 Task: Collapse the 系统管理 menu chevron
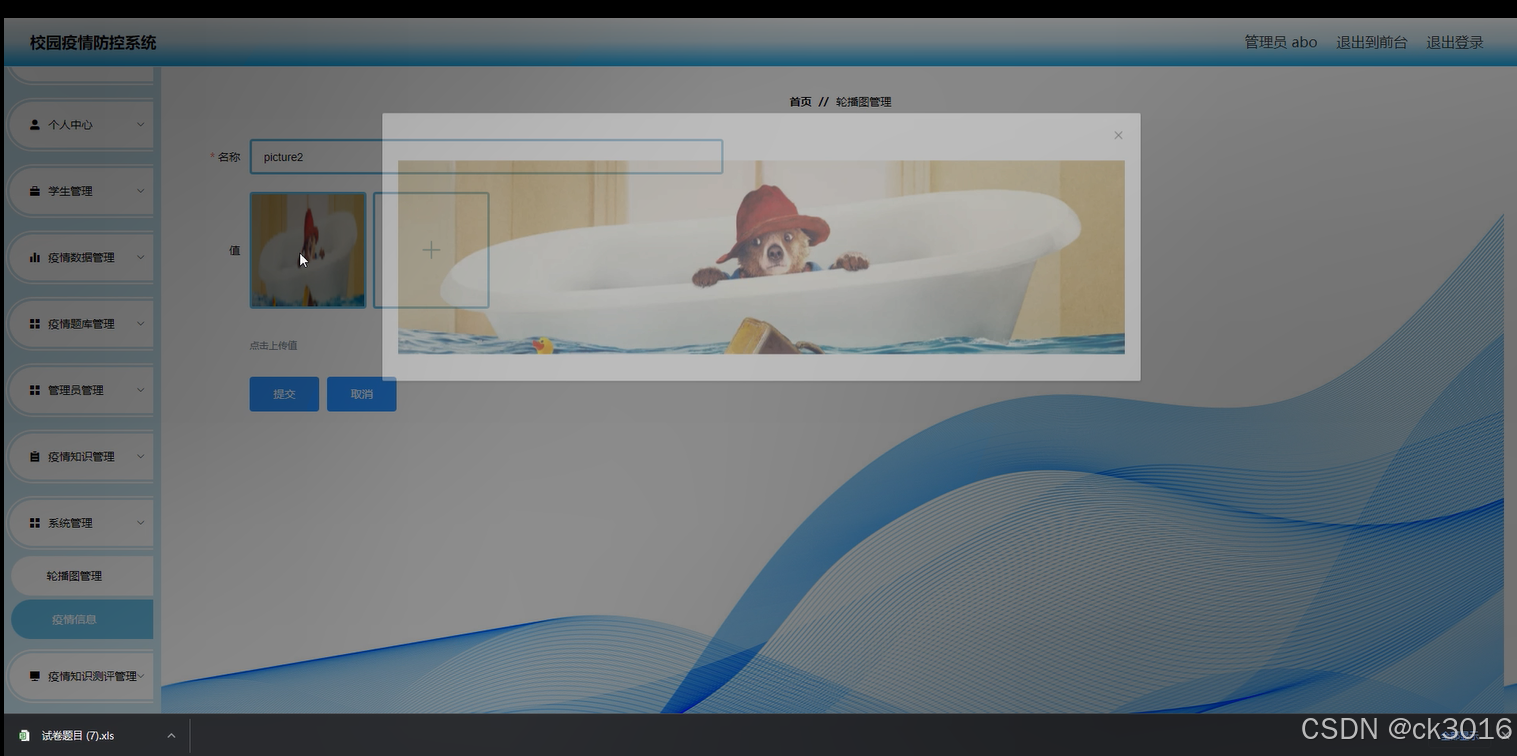click(x=140, y=523)
